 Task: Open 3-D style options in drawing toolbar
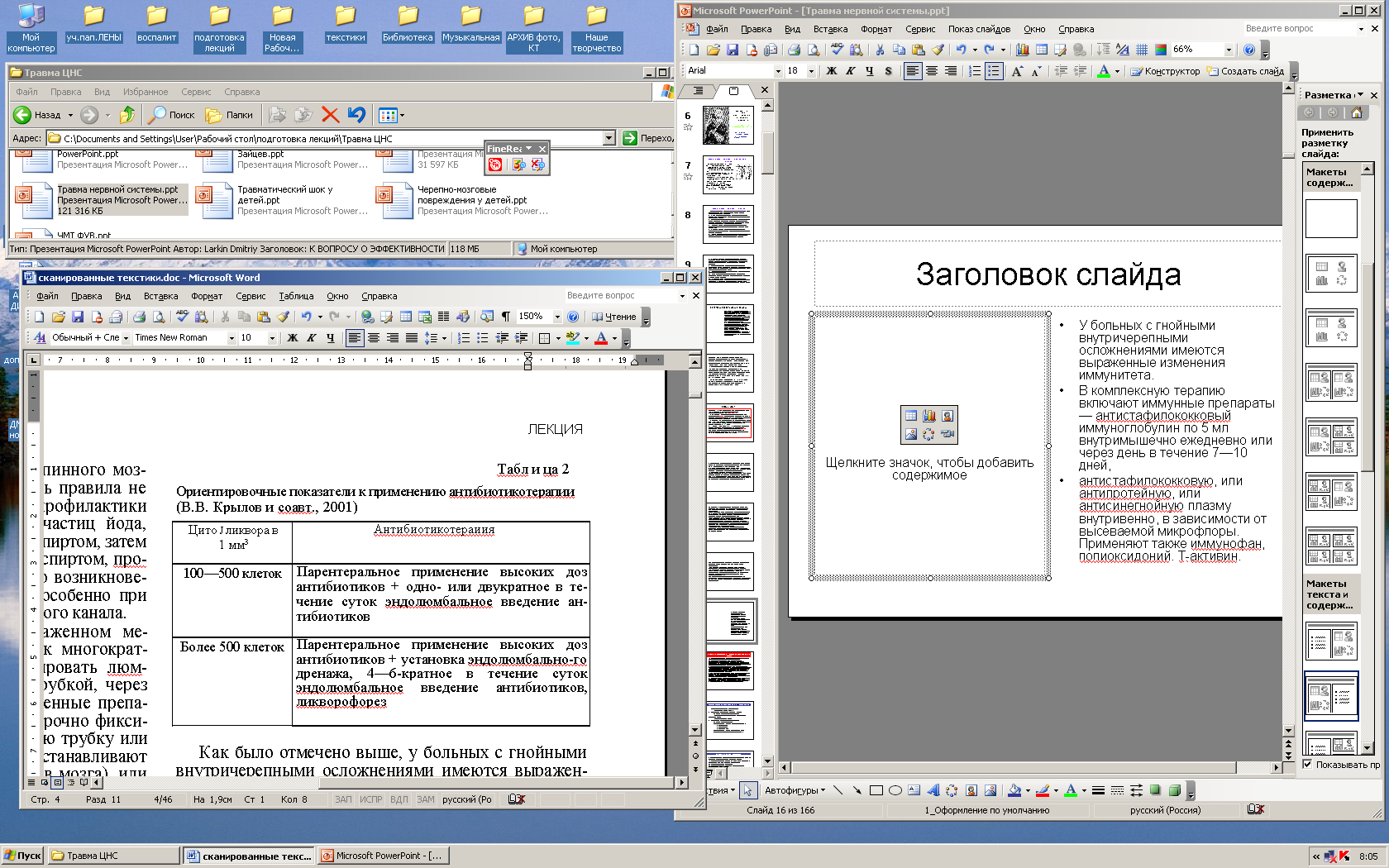[x=1174, y=790]
